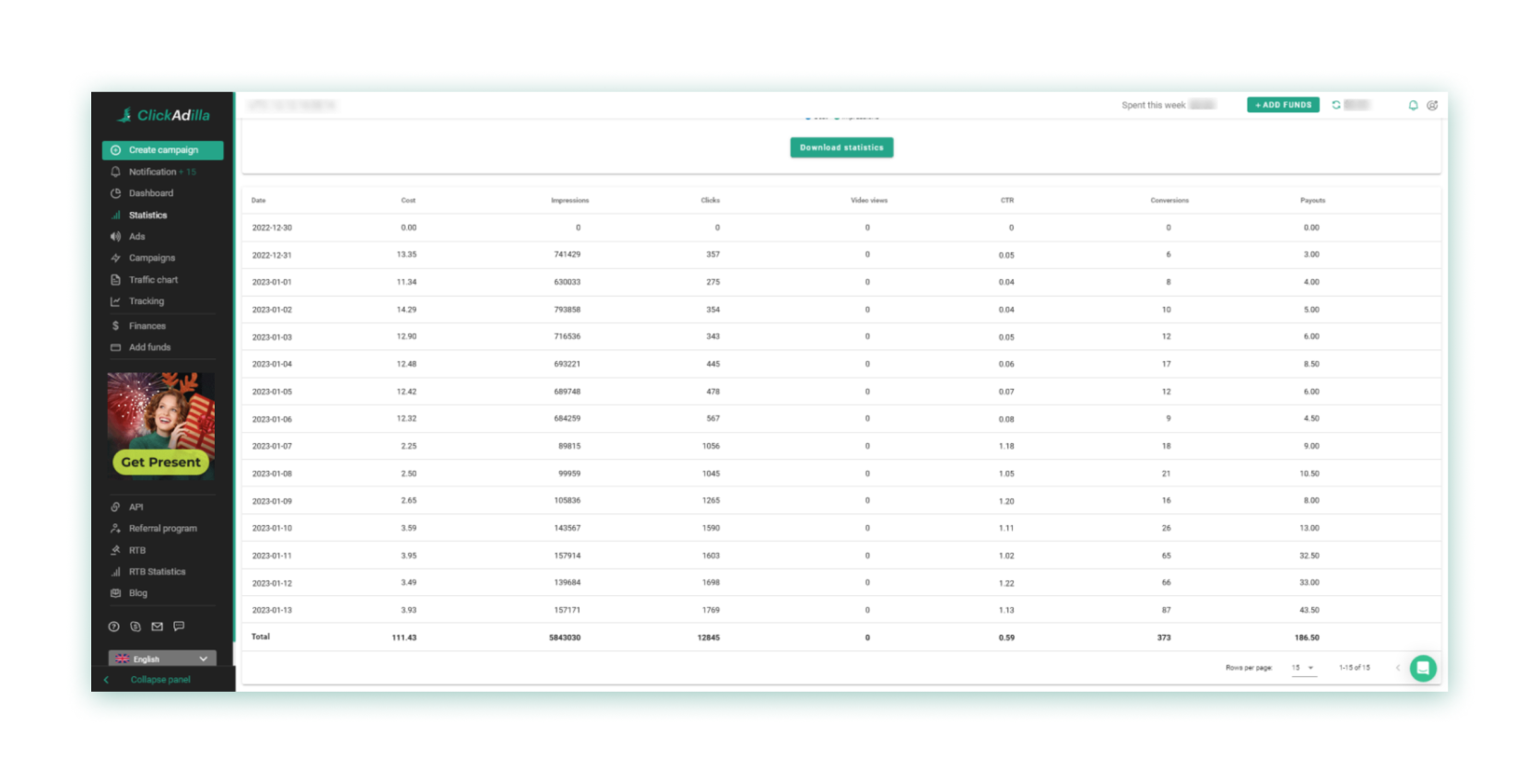Go to Campaigns in the sidebar
This screenshot has width=1539, height=784.
click(x=151, y=258)
